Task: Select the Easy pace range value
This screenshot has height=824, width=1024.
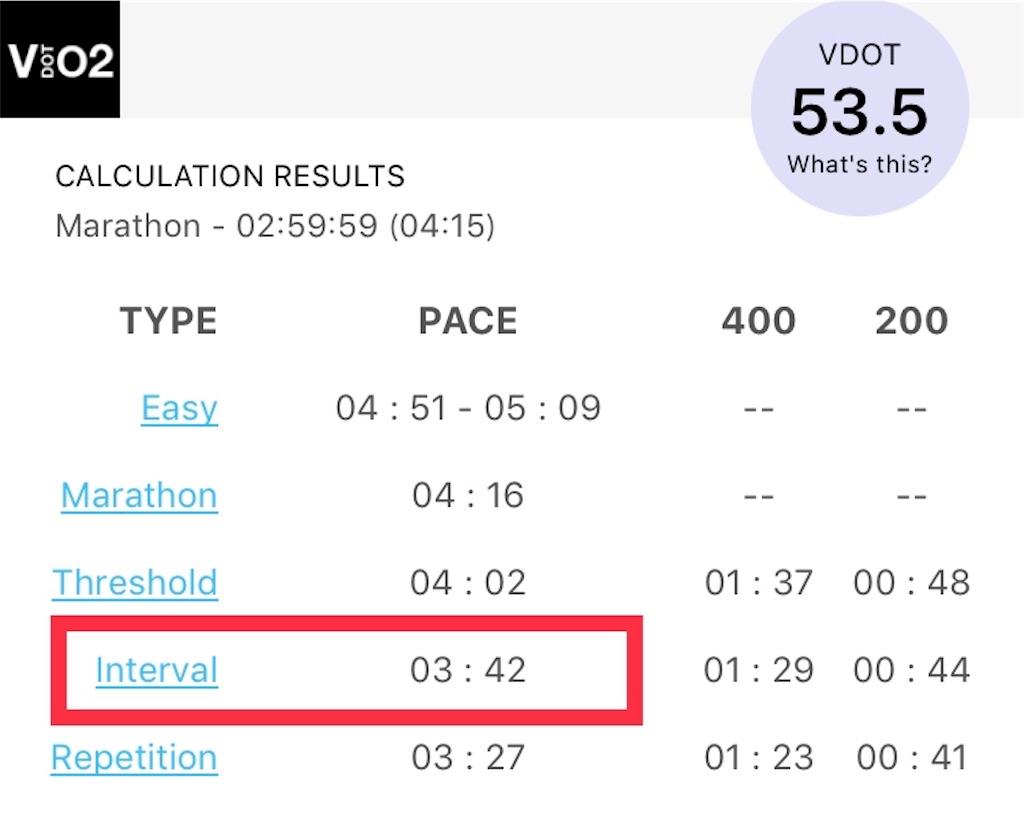Action: coord(468,409)
